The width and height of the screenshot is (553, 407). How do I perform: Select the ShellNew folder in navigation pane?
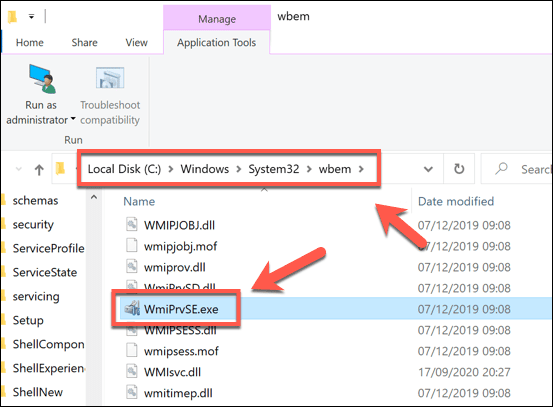pos(37,392)
